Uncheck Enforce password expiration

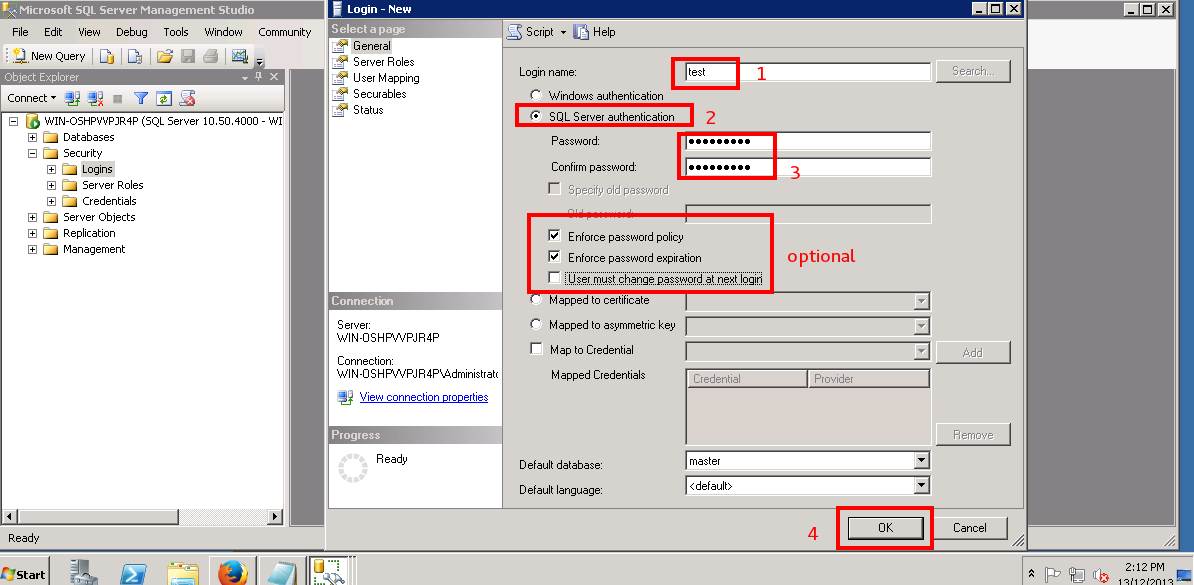554,257
